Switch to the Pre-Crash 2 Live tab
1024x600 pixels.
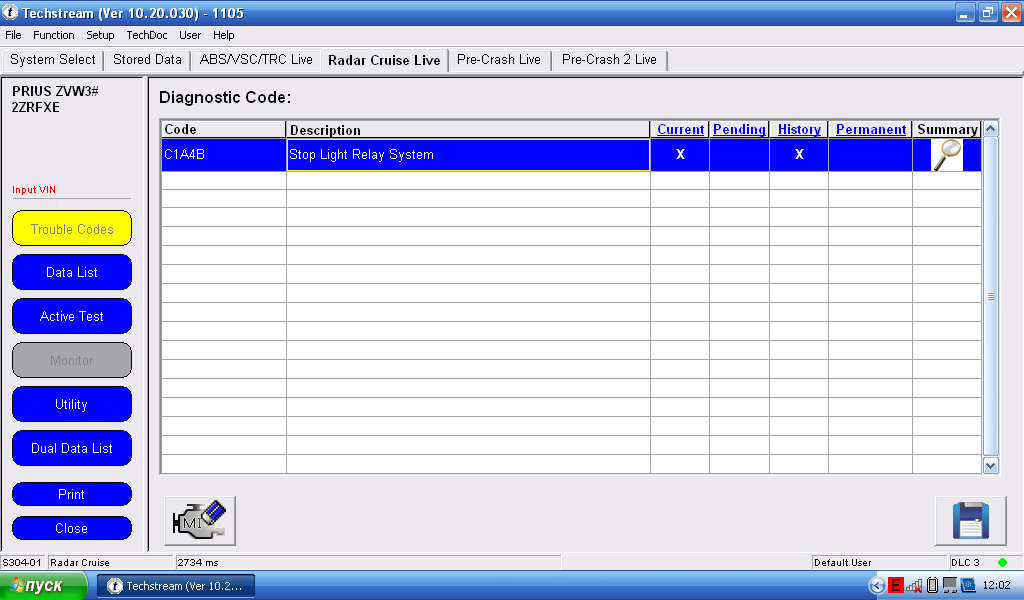click(609, 60)
